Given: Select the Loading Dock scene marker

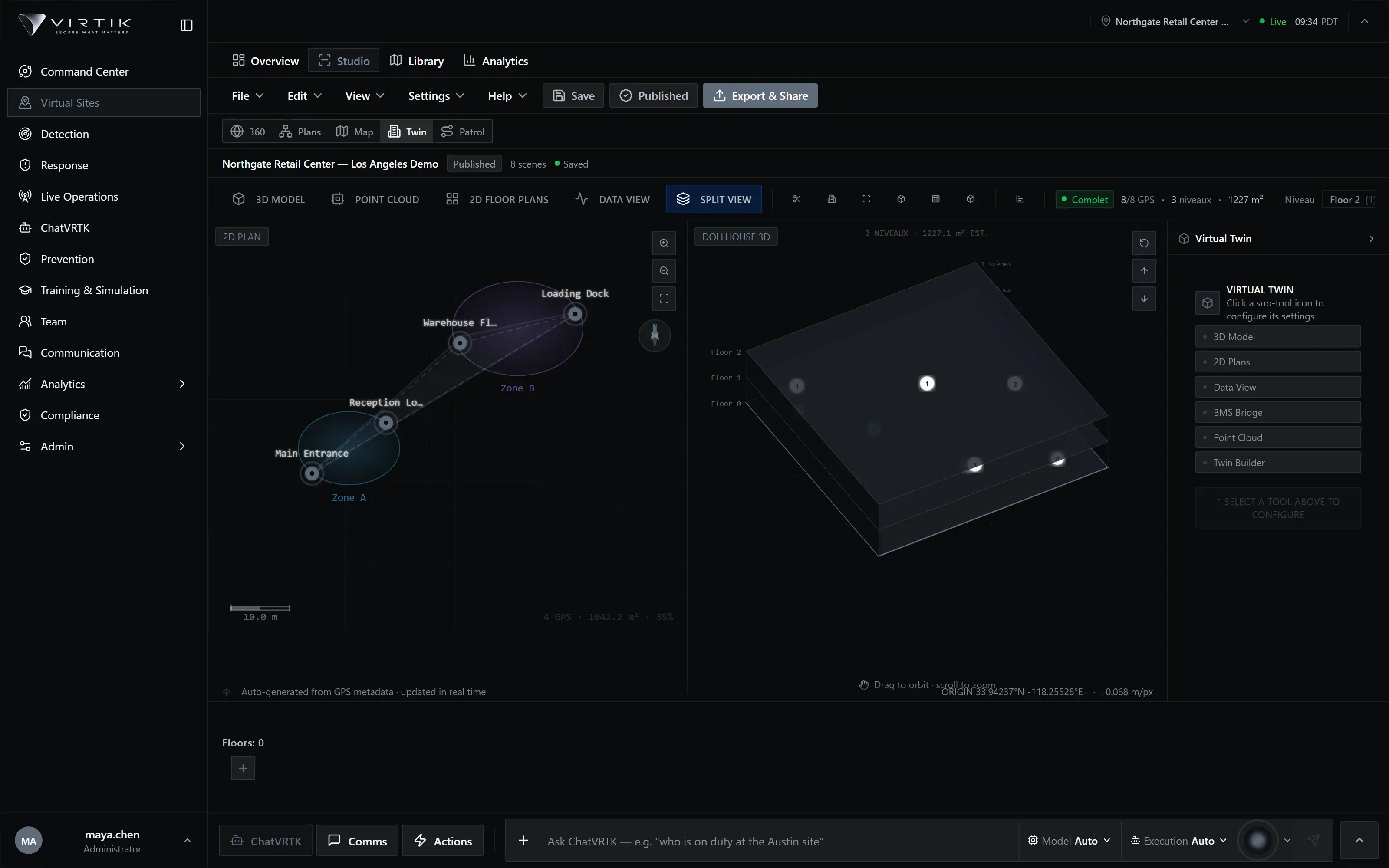Looking at the screenshot, I should [x=575, y=314].
